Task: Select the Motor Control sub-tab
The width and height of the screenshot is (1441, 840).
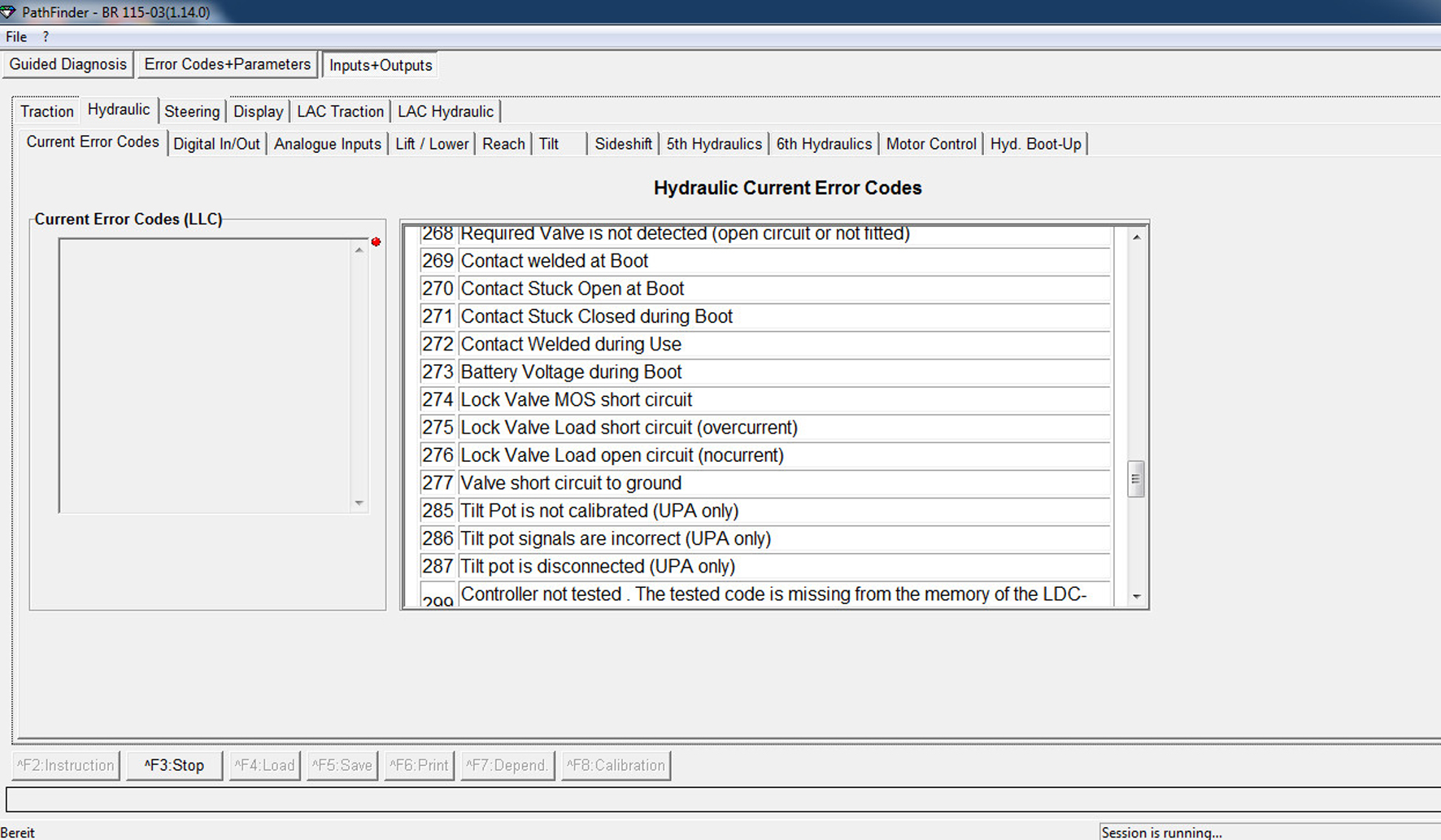Action: (931, 144)
